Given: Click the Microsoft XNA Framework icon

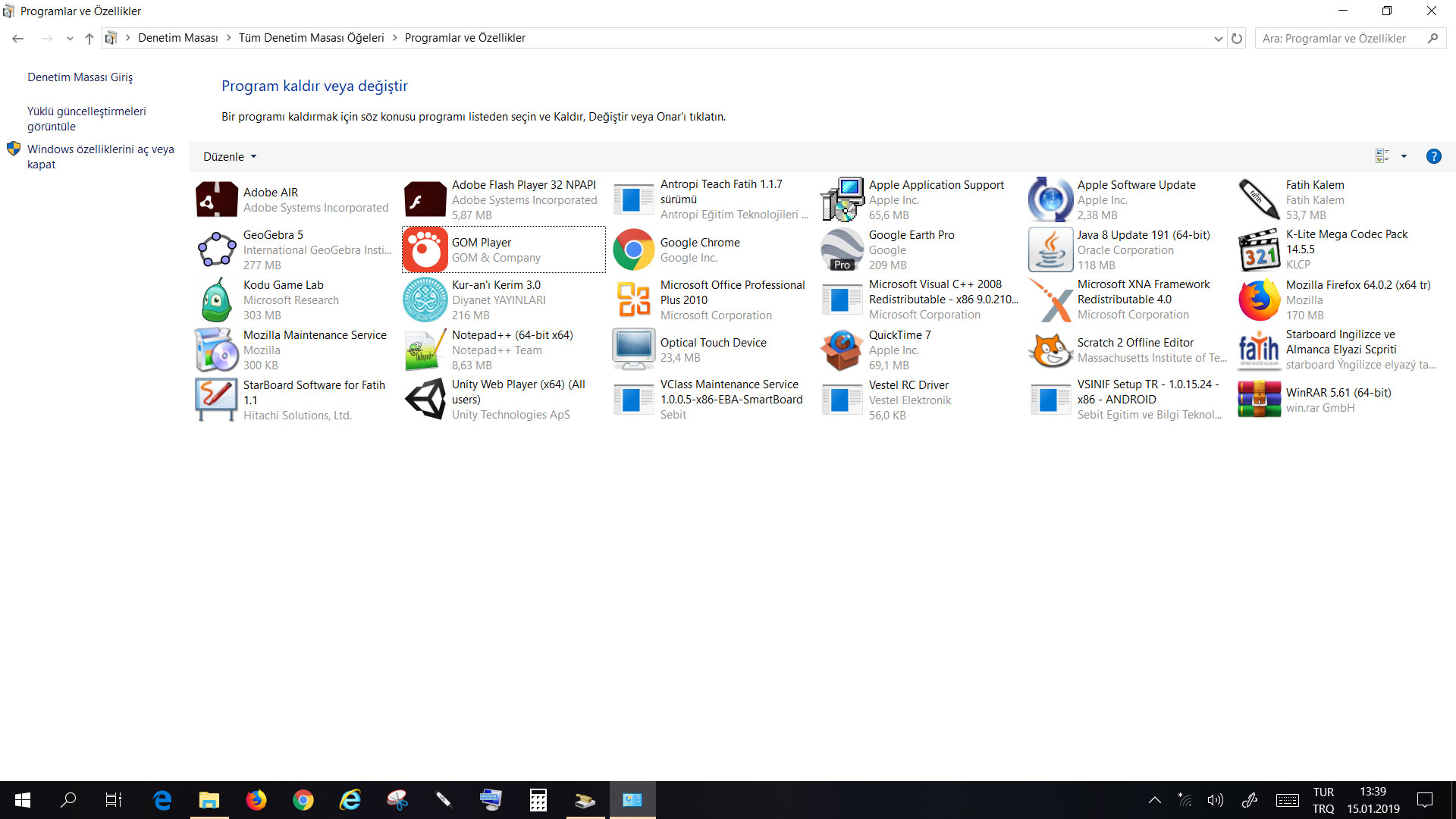Looking at the screenshot, I should coord(1050,300).
